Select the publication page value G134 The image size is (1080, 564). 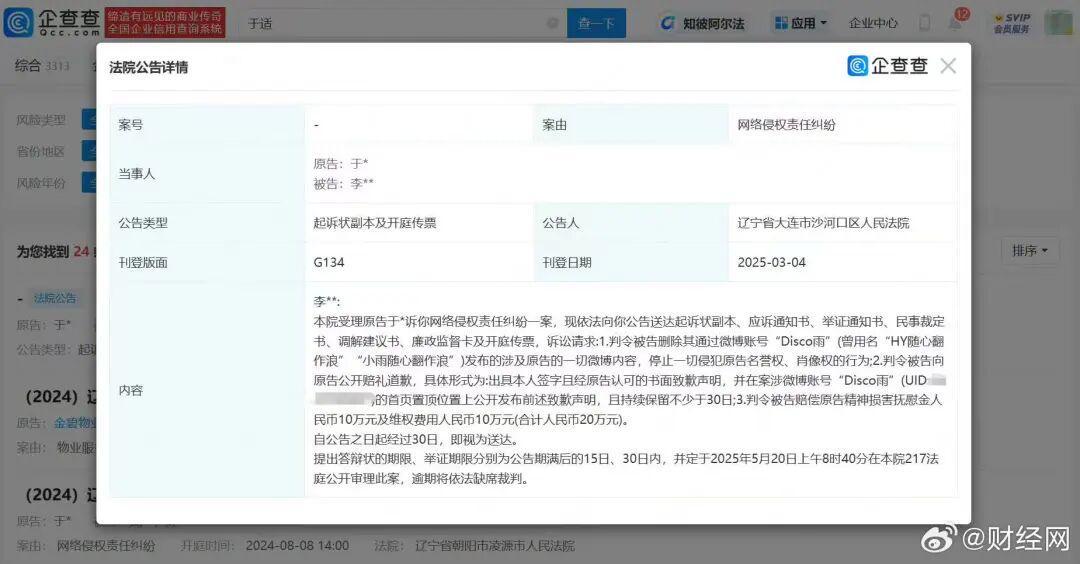[x=329, y=262]
